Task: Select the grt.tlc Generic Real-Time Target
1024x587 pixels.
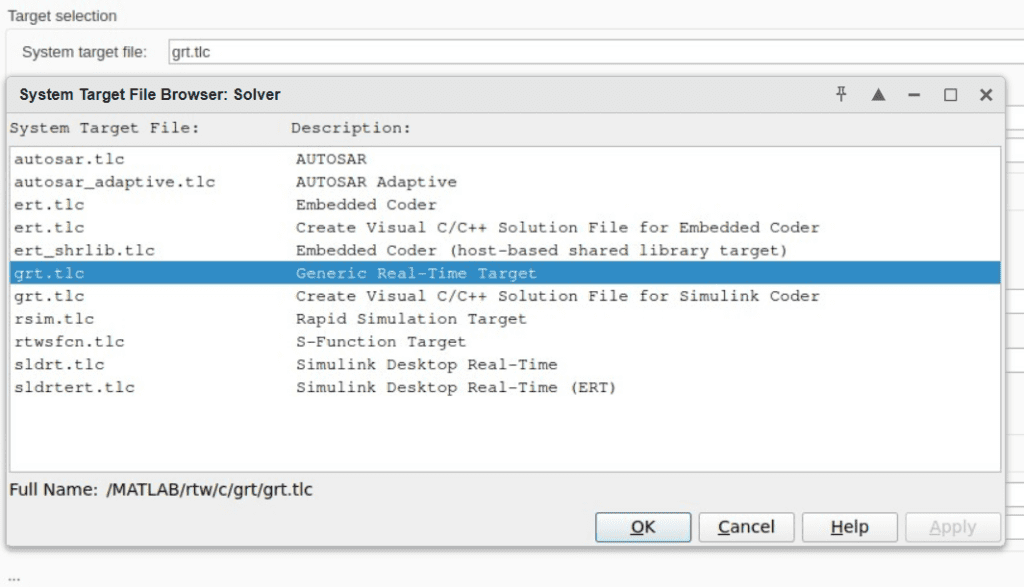Action: (x=300, y=272)
